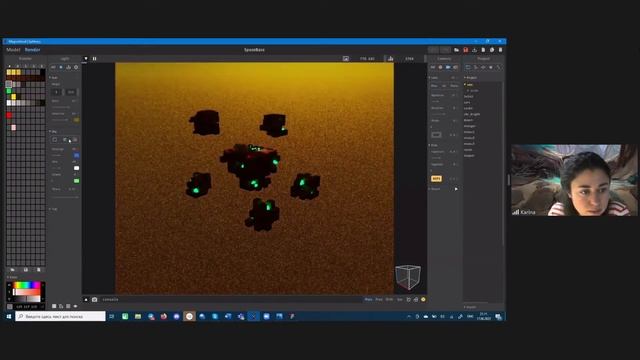The height and width of the screenshot is (360, 640).
Task: Open chr_knight in the Project list
Action: pos(472,114)
